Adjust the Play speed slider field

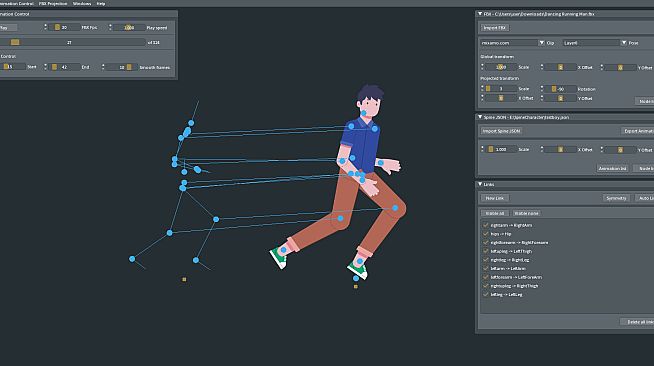pos(129,28)
